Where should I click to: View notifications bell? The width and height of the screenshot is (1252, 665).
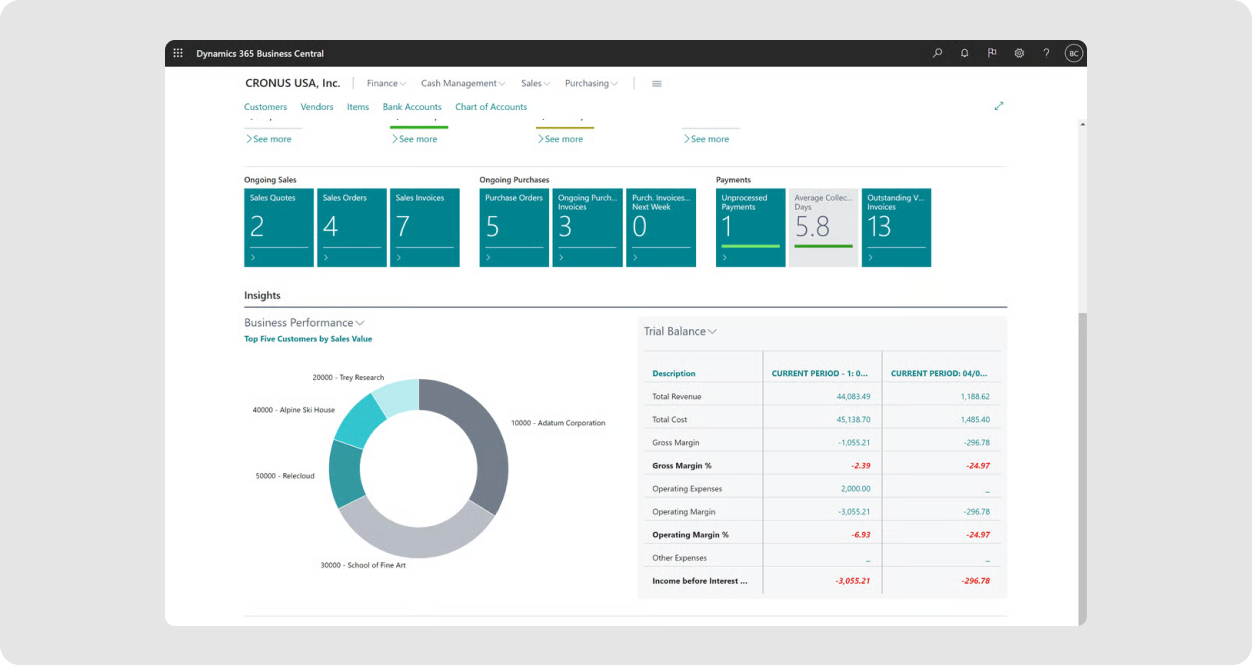[x=964, y=53]
